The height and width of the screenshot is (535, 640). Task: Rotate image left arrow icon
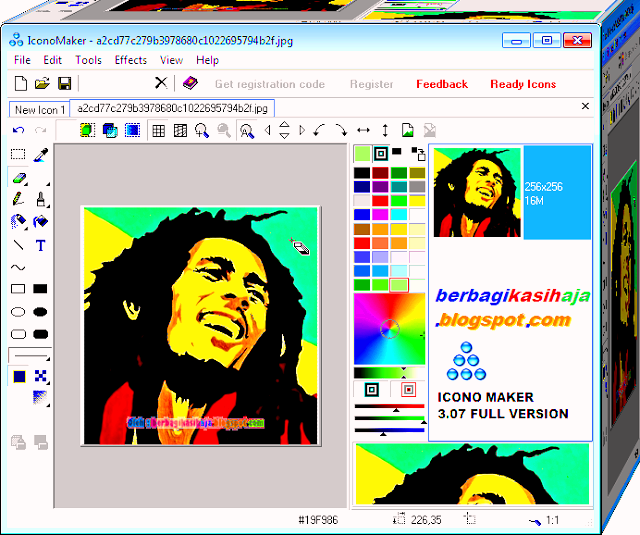coord(319,131)
